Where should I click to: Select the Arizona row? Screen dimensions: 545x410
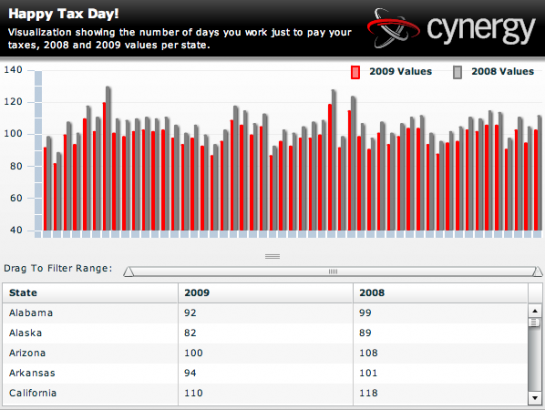point(266,353)
